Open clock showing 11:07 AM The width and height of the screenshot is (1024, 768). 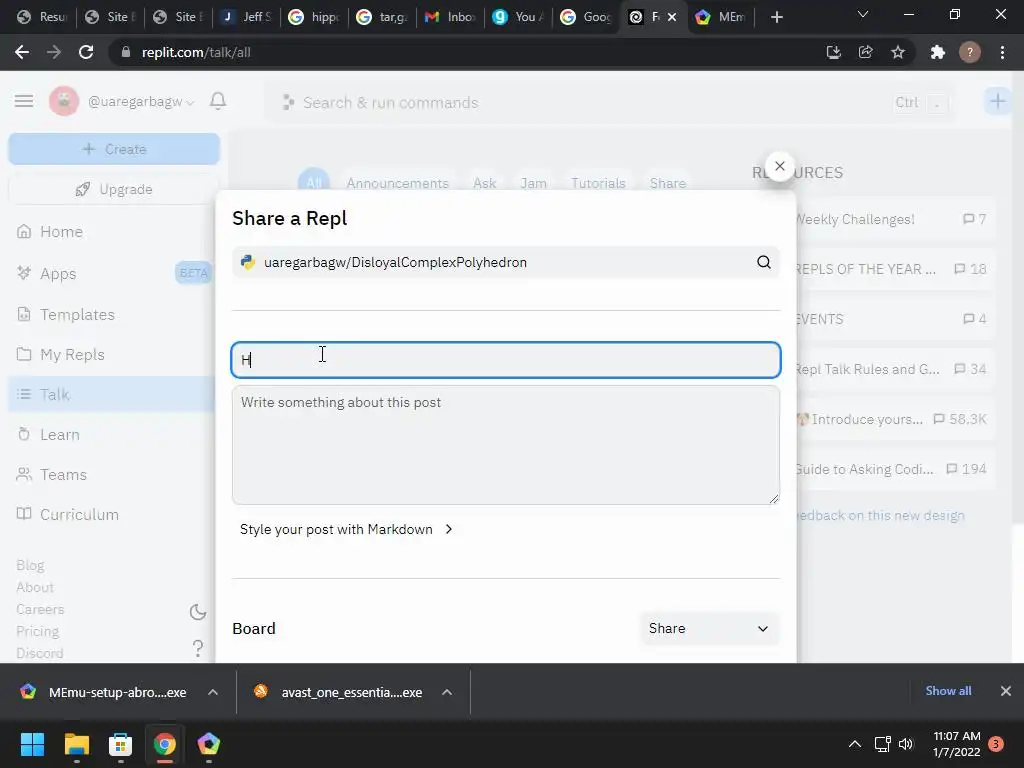click(957, 744)
